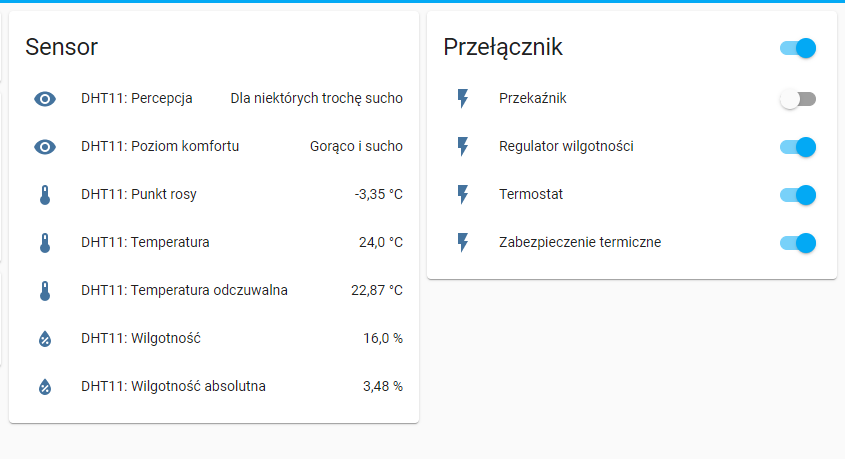
Task: Click the eye icon next to DHT11: Percepcja
Action: 45,99
